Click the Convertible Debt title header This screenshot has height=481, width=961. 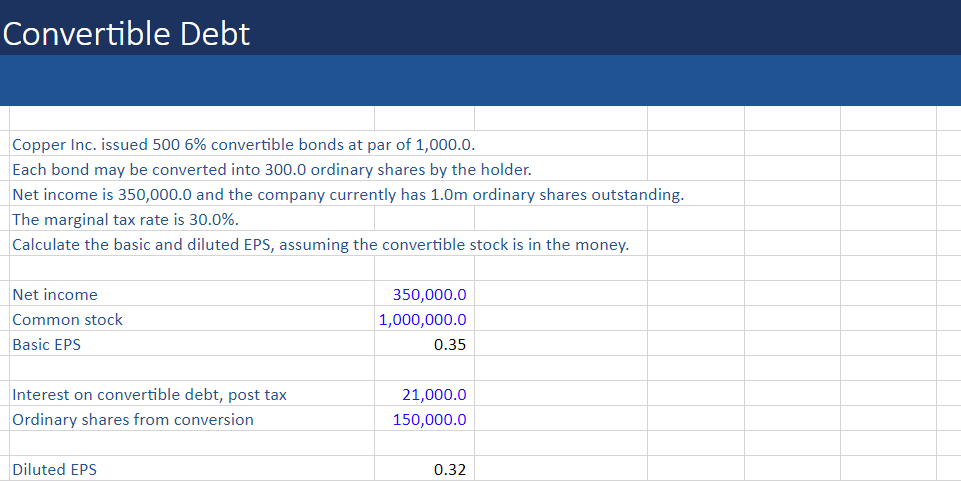click(x=127, y=34)
